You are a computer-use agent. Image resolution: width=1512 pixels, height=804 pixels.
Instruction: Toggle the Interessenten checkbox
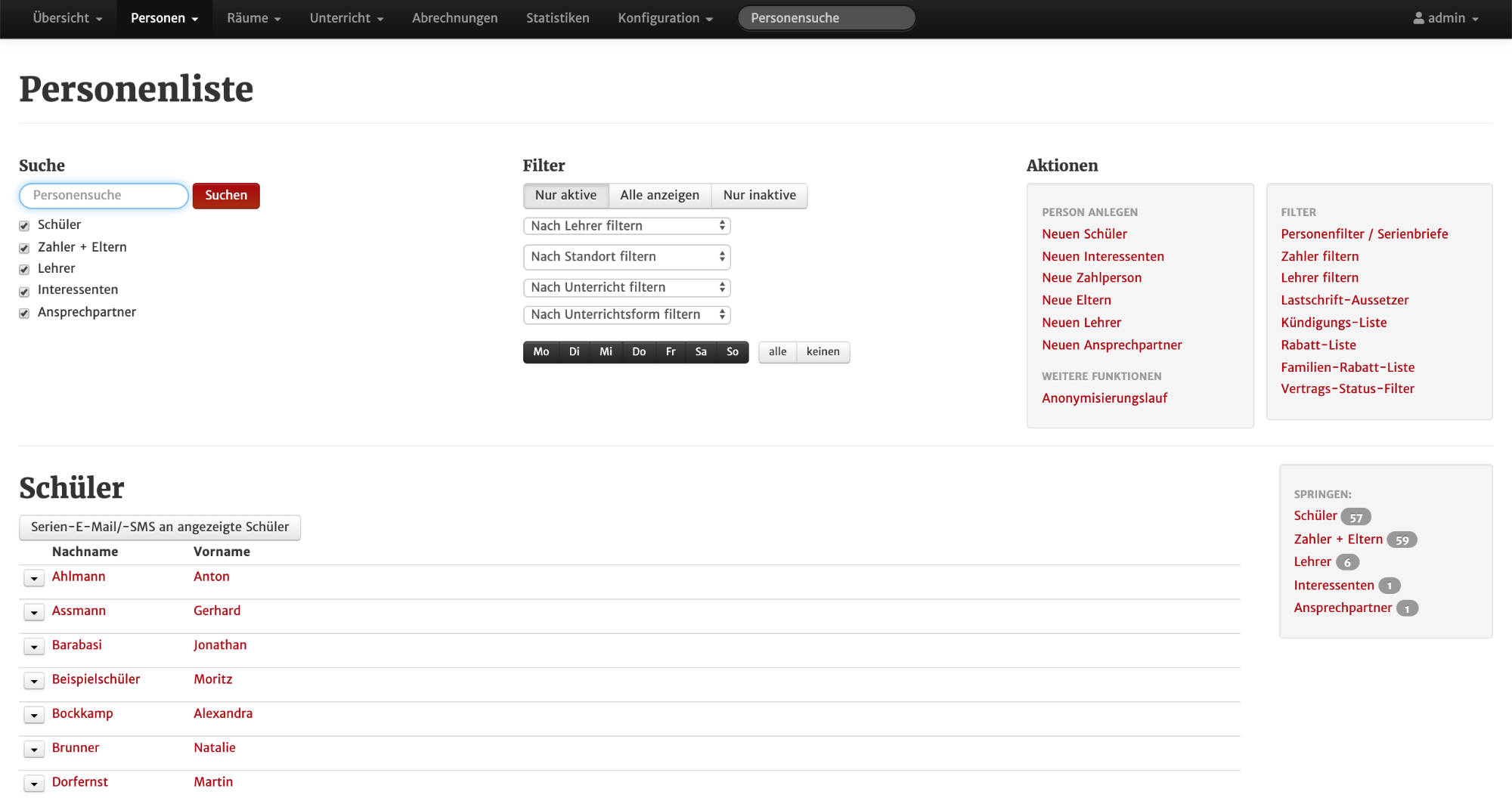(x=24, y=292)
